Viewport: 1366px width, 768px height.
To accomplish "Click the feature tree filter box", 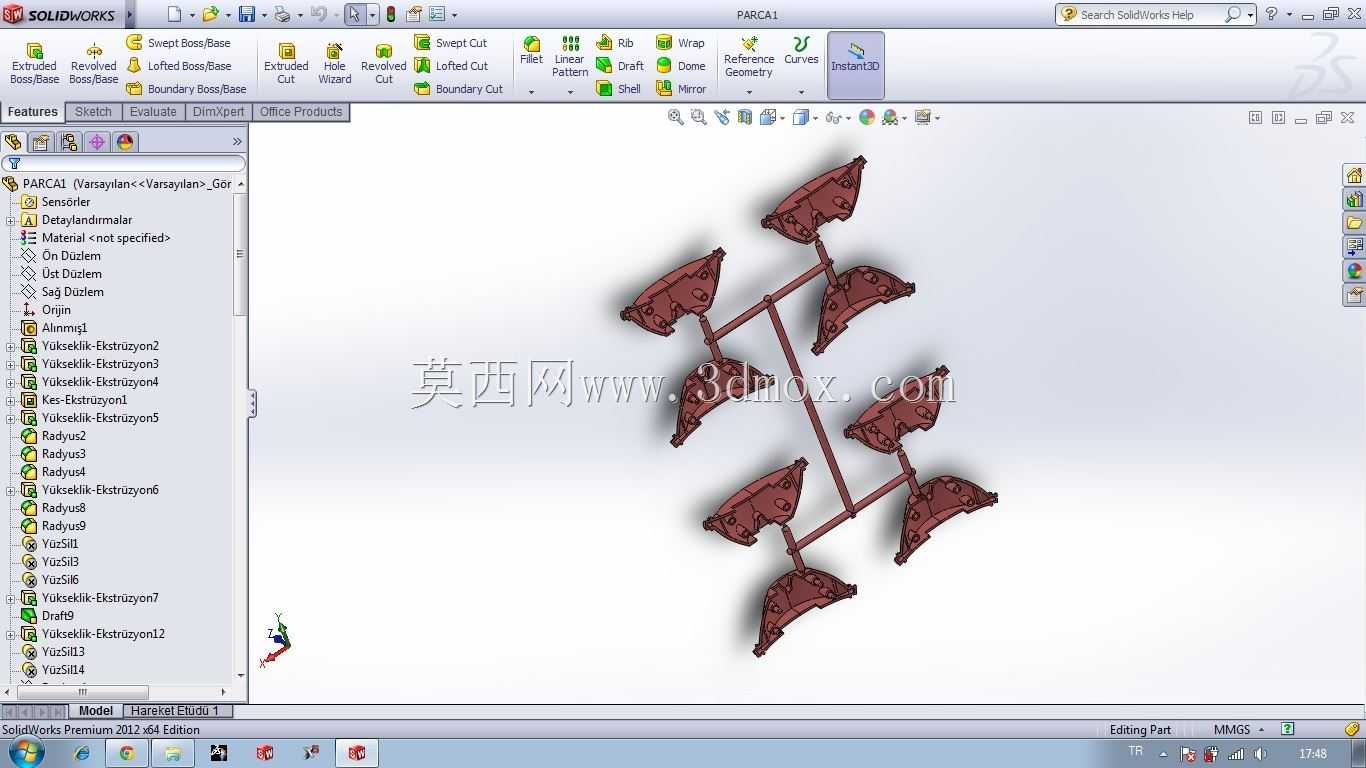I will 124,163.
